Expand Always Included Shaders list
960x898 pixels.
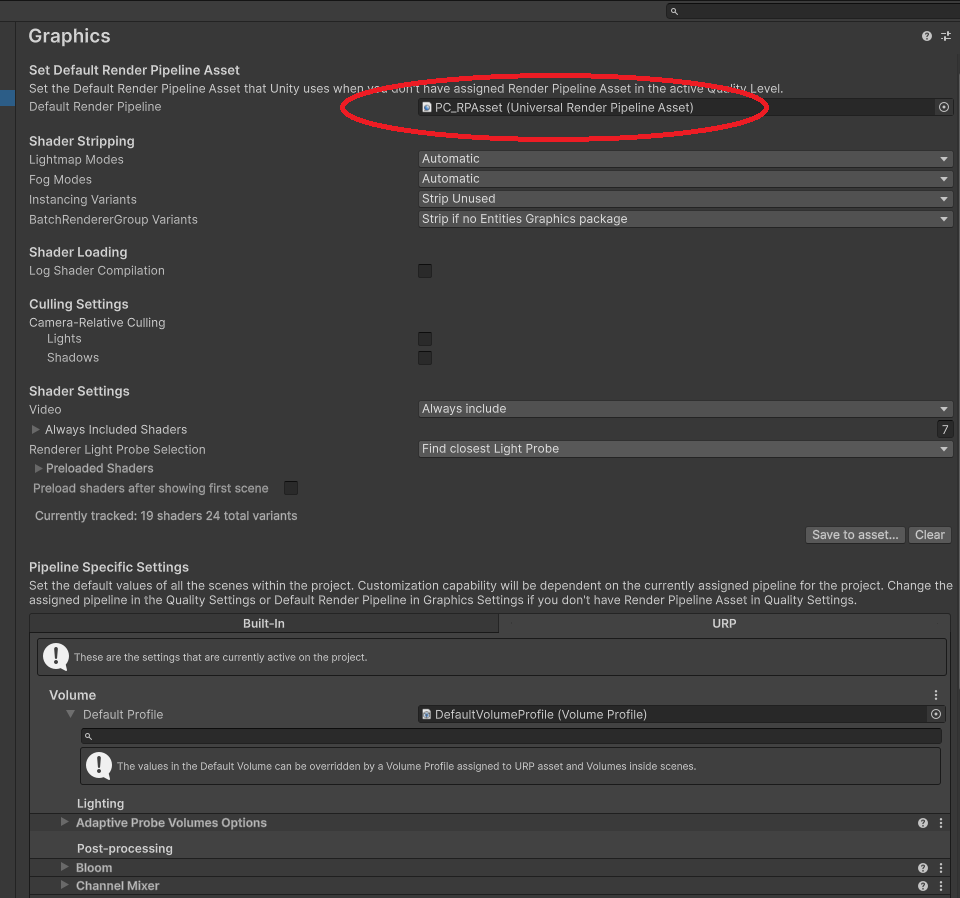click(37, 429)
